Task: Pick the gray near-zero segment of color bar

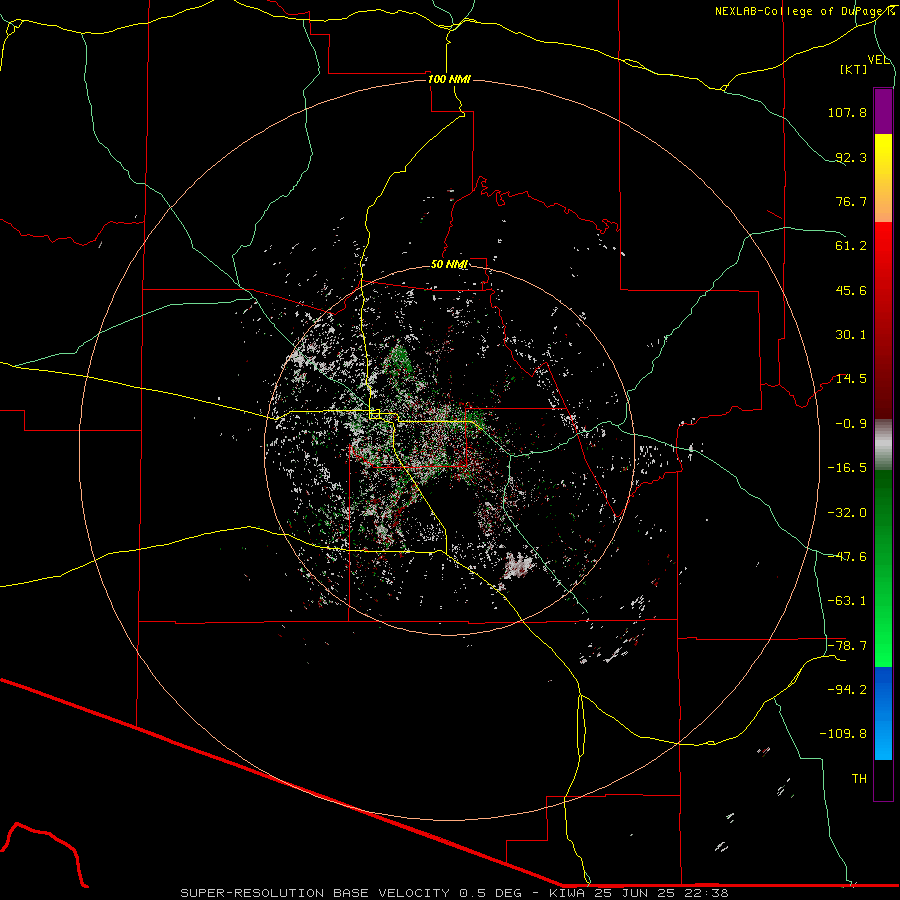Action: pos(883,445)
